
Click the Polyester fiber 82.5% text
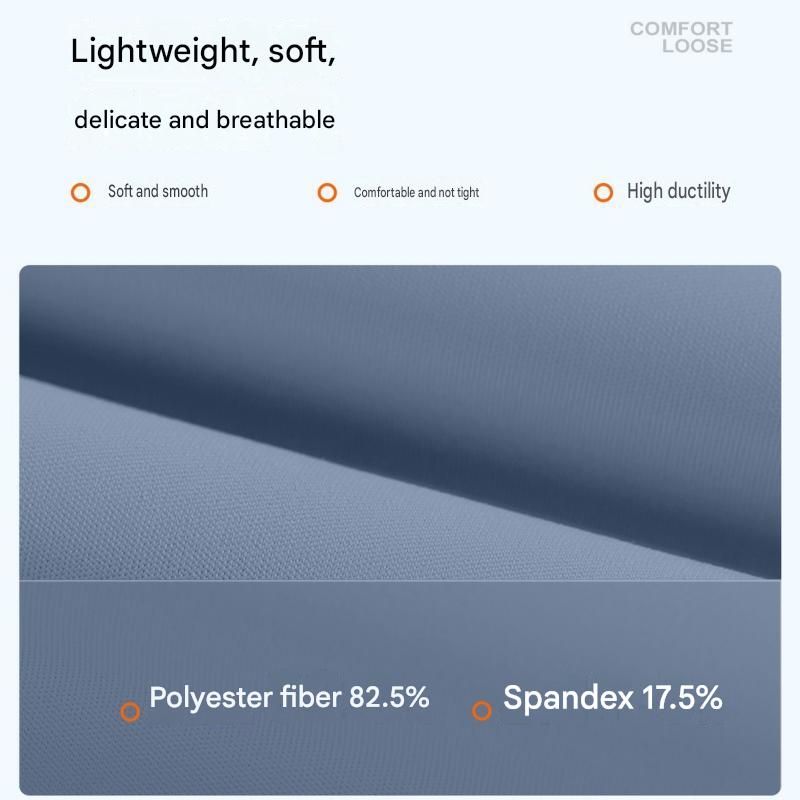(x=289, y=698)
